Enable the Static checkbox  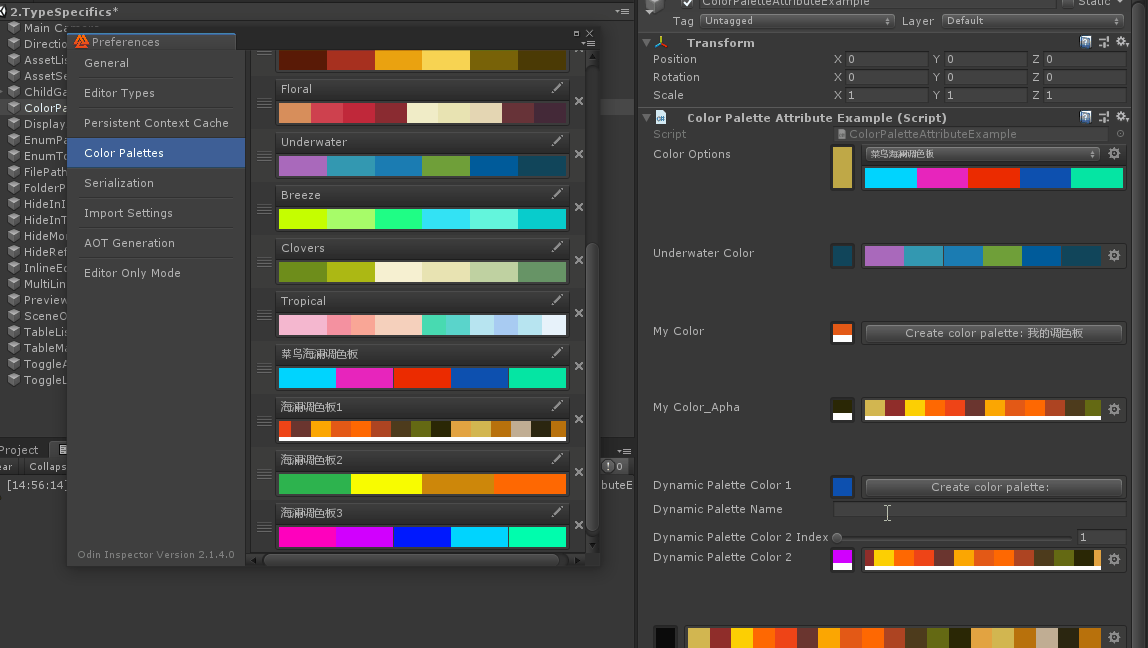point(1067,3)
